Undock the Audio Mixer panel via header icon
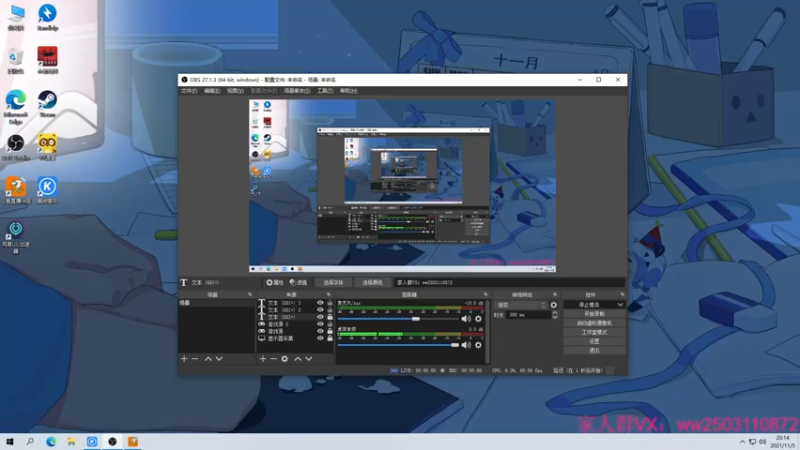Image resolution: width=800 pixels, height=450 pixels. tap(485, 294)
